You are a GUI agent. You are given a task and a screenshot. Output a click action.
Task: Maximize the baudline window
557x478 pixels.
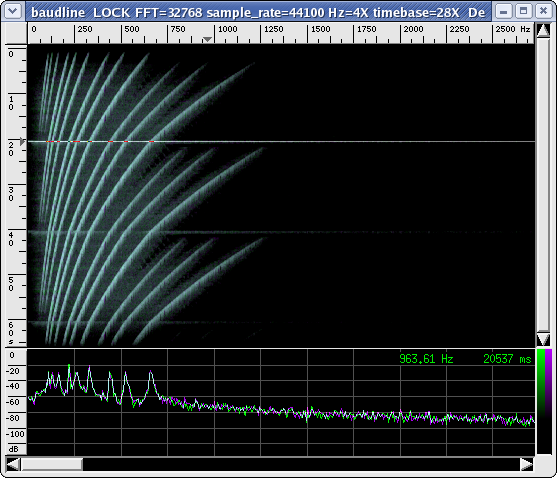[x=523, y=11]
